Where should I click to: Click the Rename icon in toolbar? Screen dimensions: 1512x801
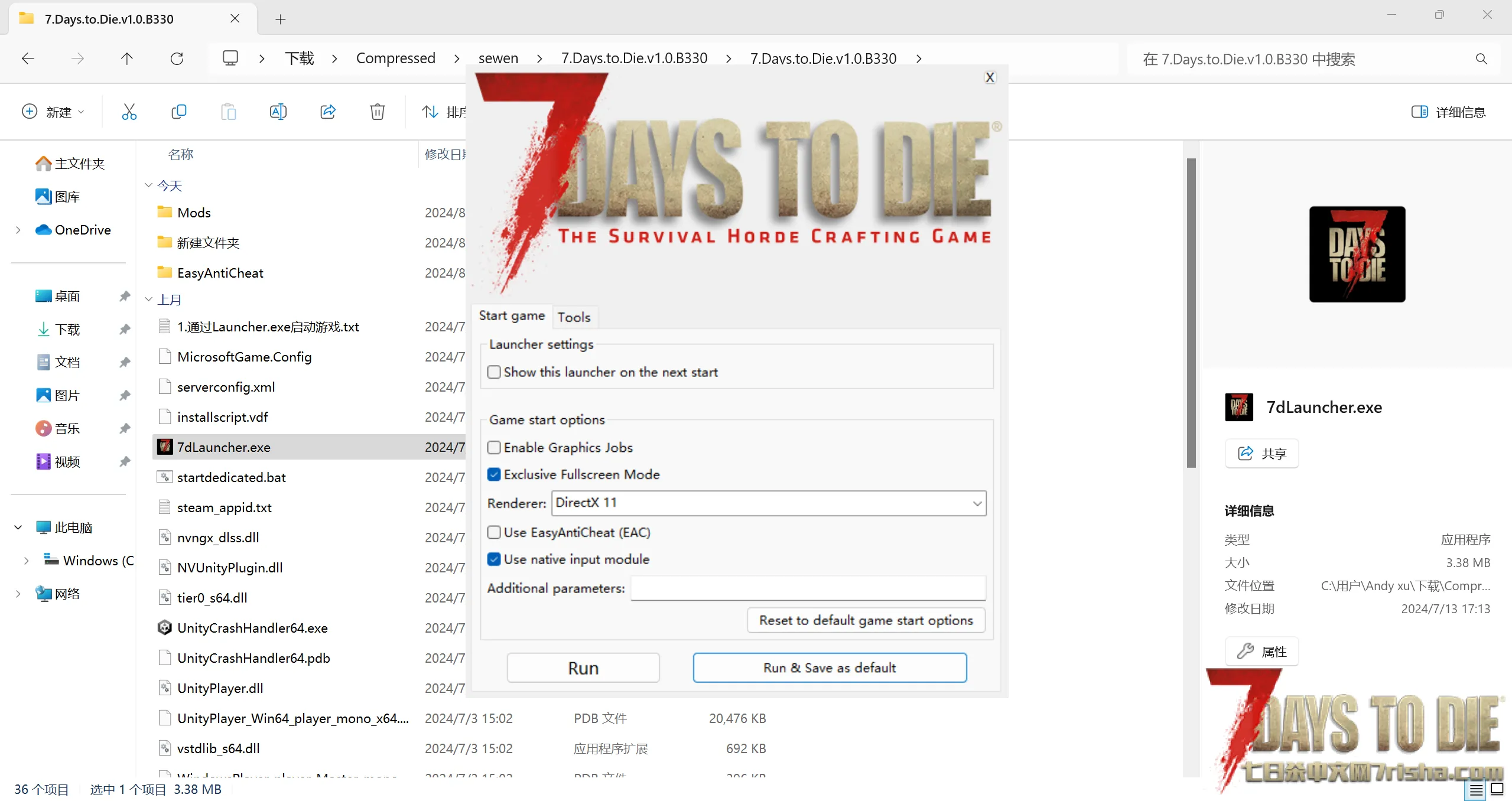click(278, 112)
